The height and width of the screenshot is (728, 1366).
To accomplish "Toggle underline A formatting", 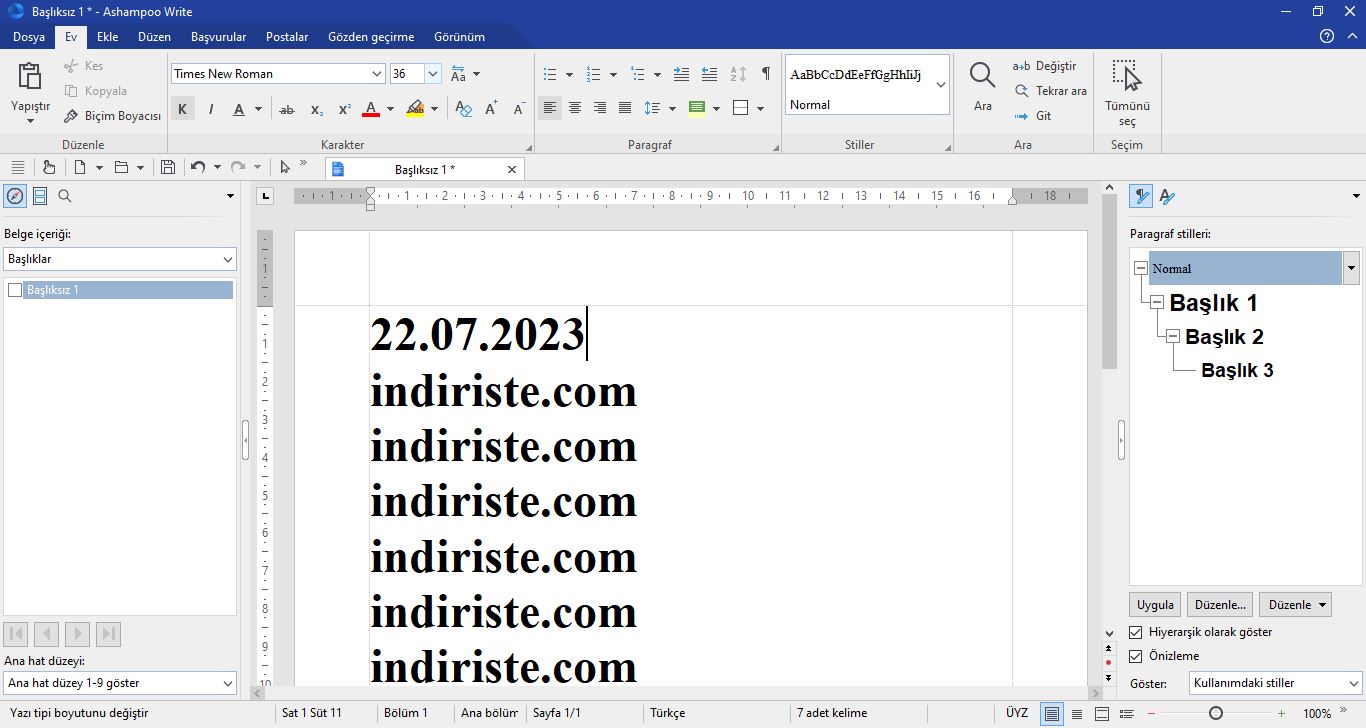I will coord(239,109).
